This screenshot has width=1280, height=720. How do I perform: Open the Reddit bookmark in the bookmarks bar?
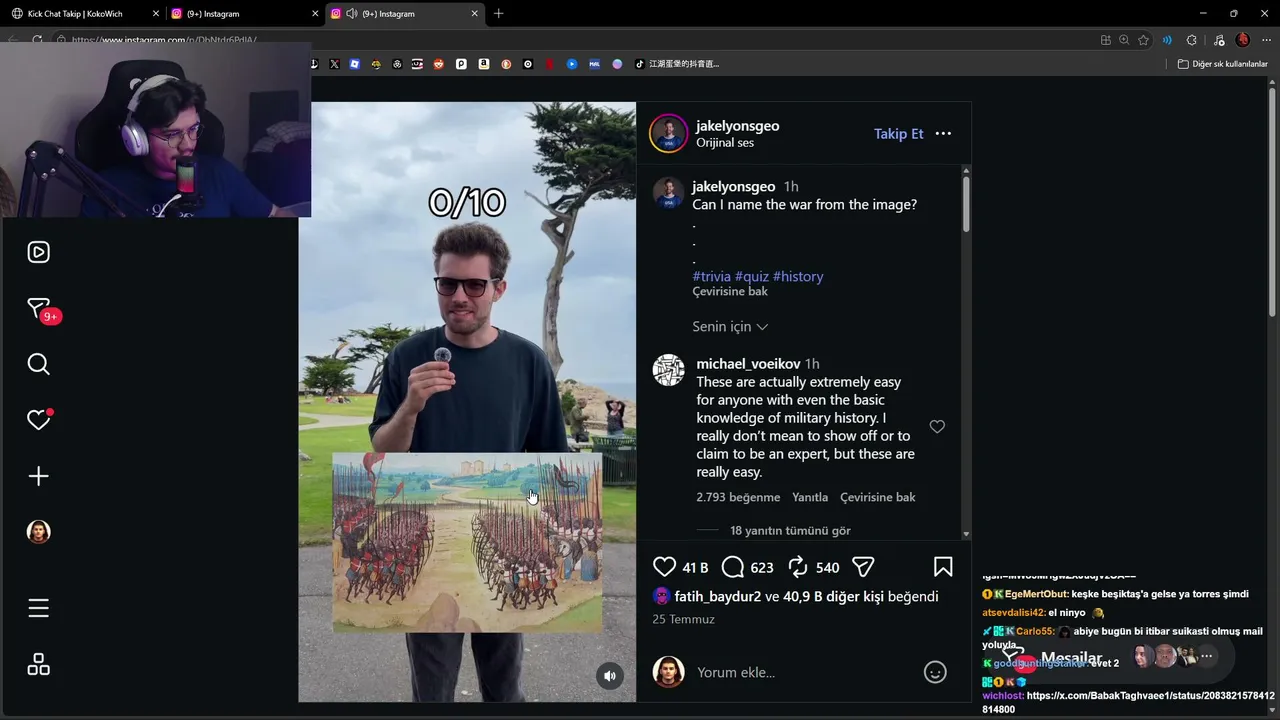439,64
